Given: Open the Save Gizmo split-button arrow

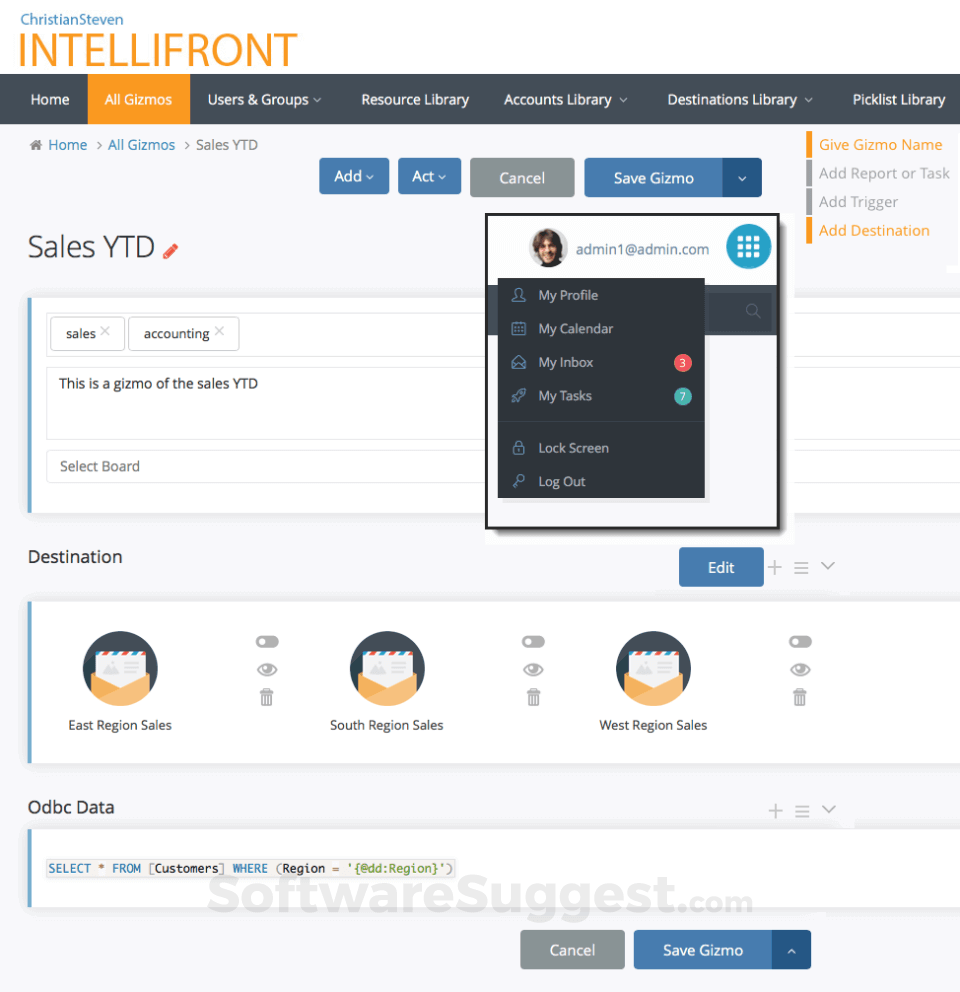Looking at the screenshot, I should tap(743, 177).
